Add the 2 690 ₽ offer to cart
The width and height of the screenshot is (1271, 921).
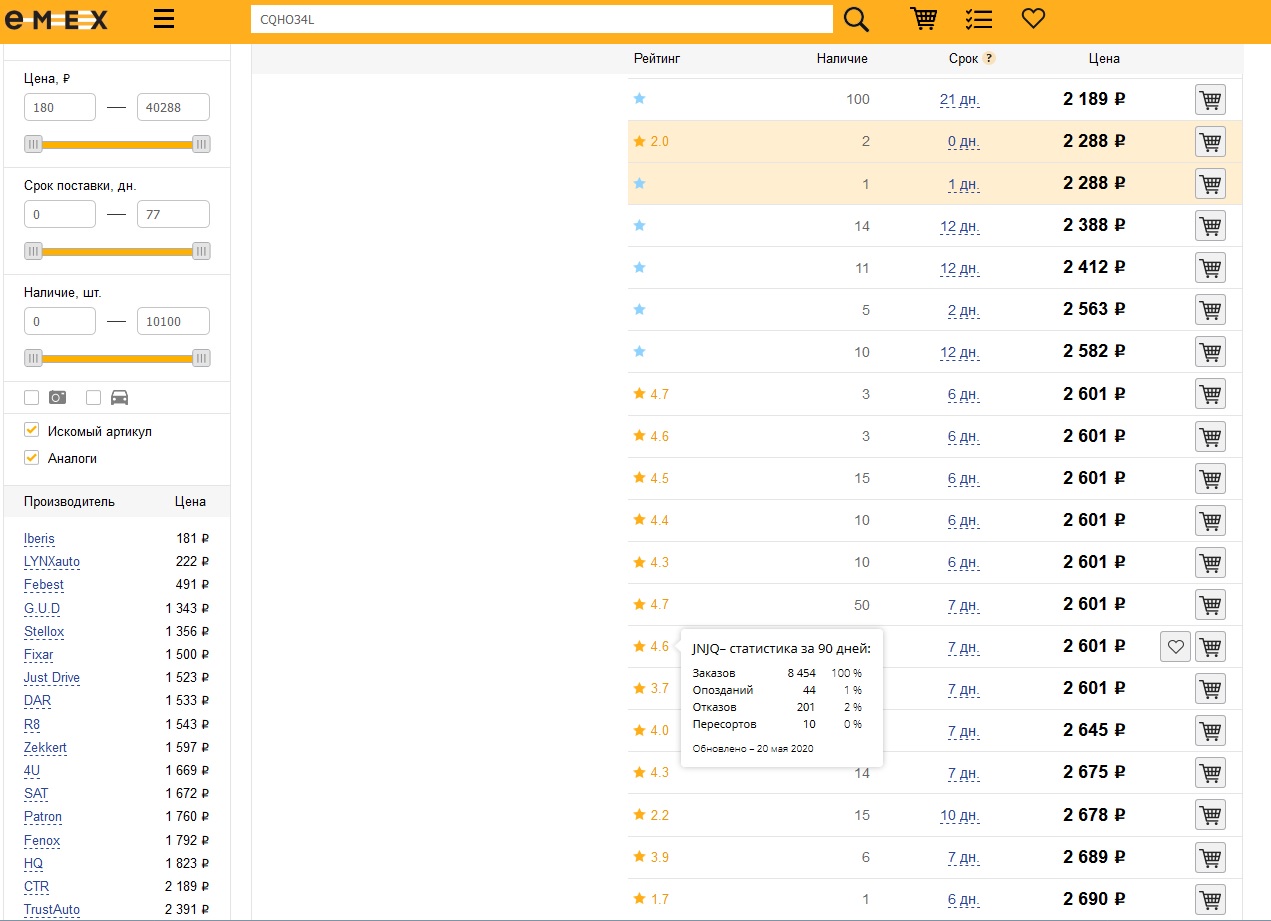pos(1210,899)
